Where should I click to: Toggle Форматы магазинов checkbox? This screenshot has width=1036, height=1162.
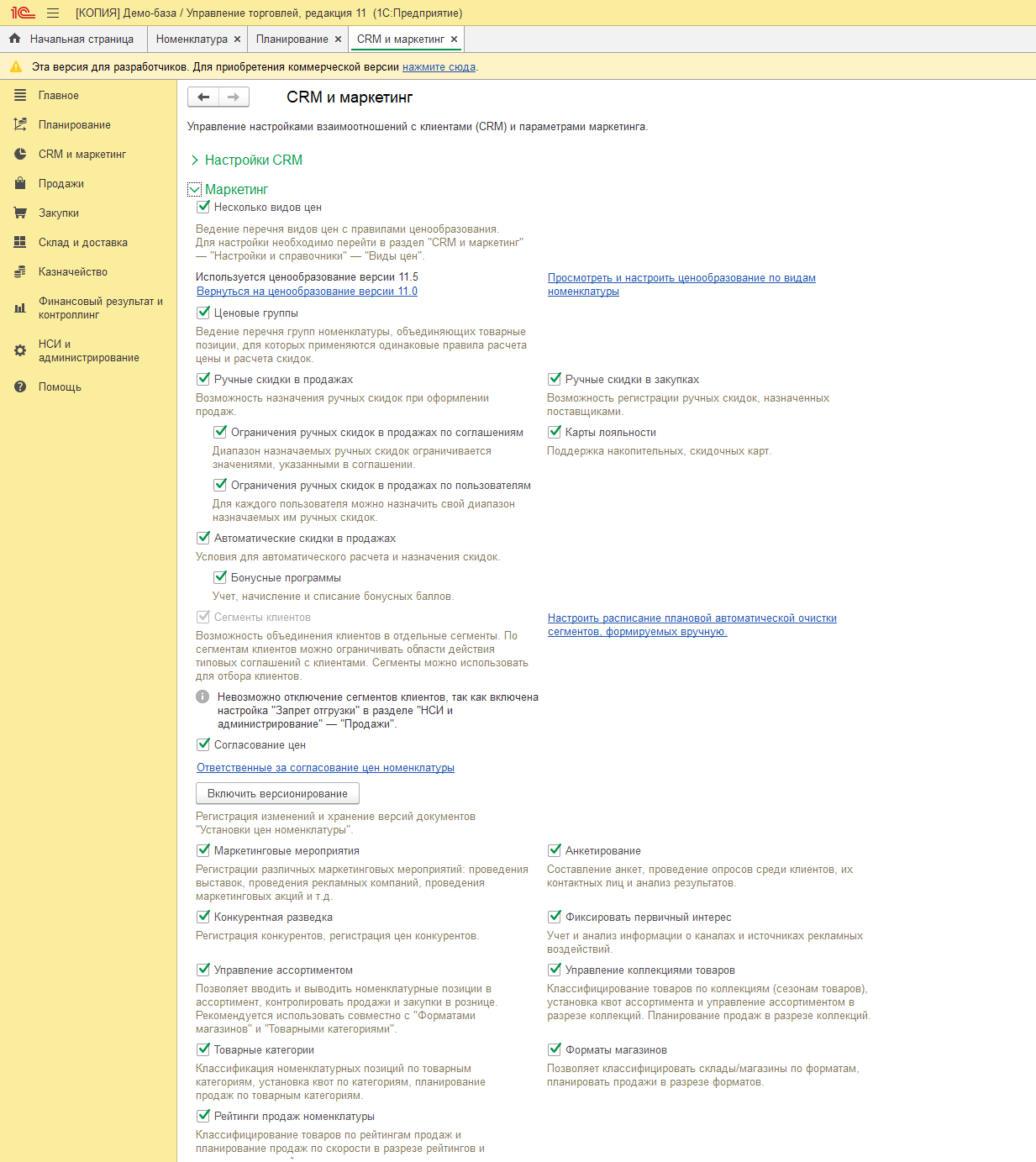(x=555, y=1049)
